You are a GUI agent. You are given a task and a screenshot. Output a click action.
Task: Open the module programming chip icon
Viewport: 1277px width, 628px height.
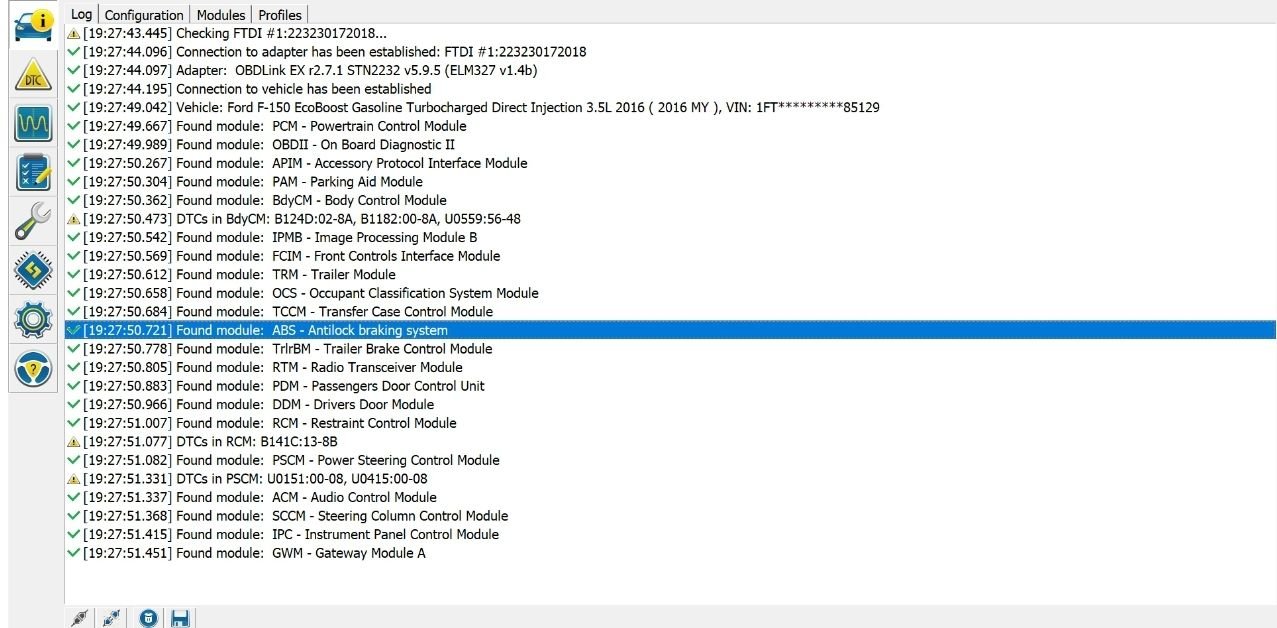(x=33, y=270)
